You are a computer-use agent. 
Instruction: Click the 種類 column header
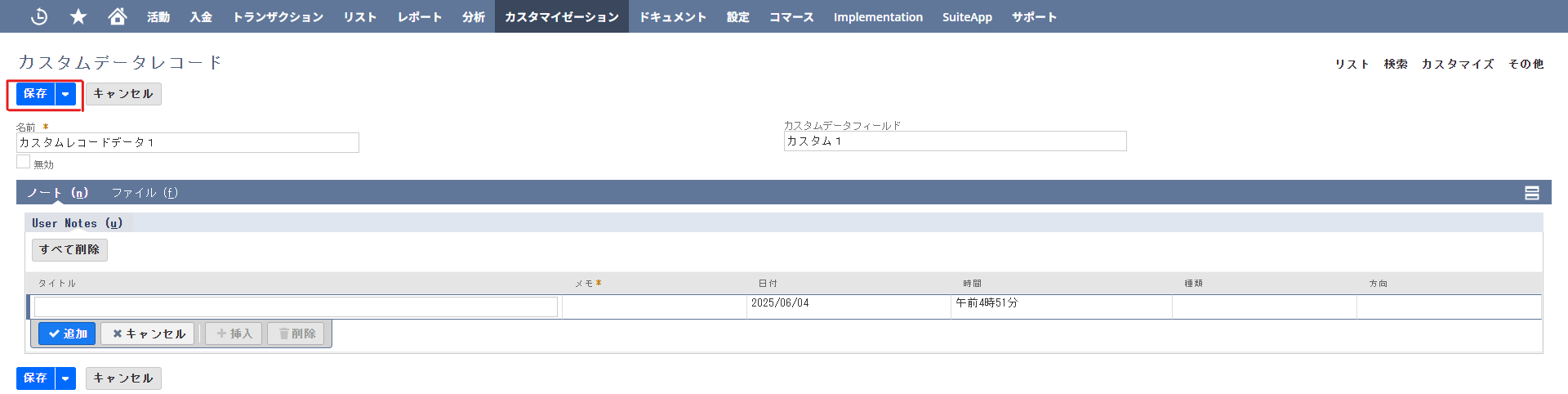pyautogui.click(x=1193, y=284)
